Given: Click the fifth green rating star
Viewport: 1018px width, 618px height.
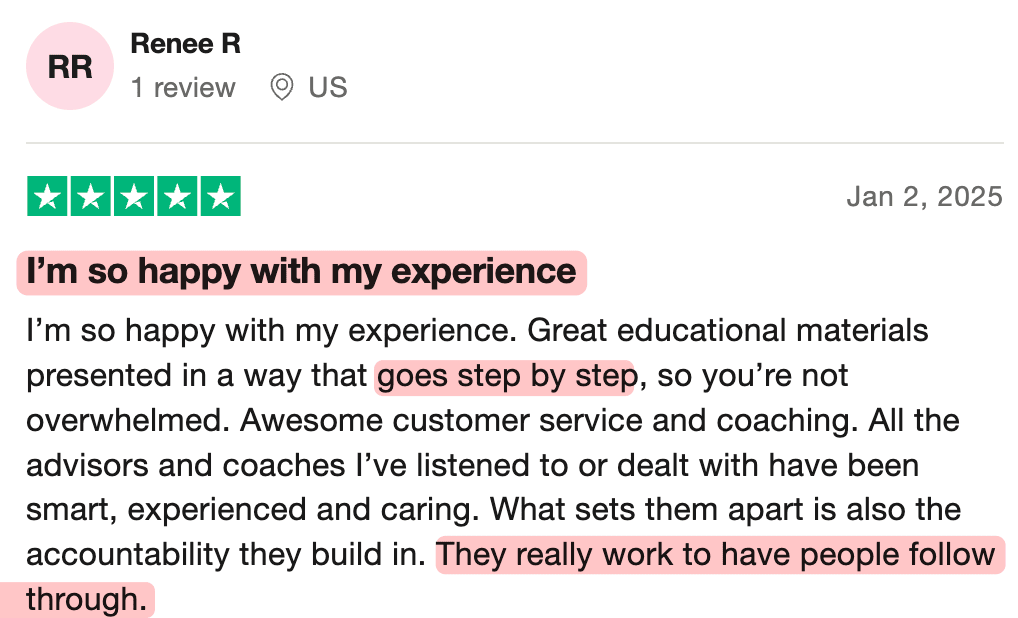Looking at the screenshot, I should (x=220, y=197).
